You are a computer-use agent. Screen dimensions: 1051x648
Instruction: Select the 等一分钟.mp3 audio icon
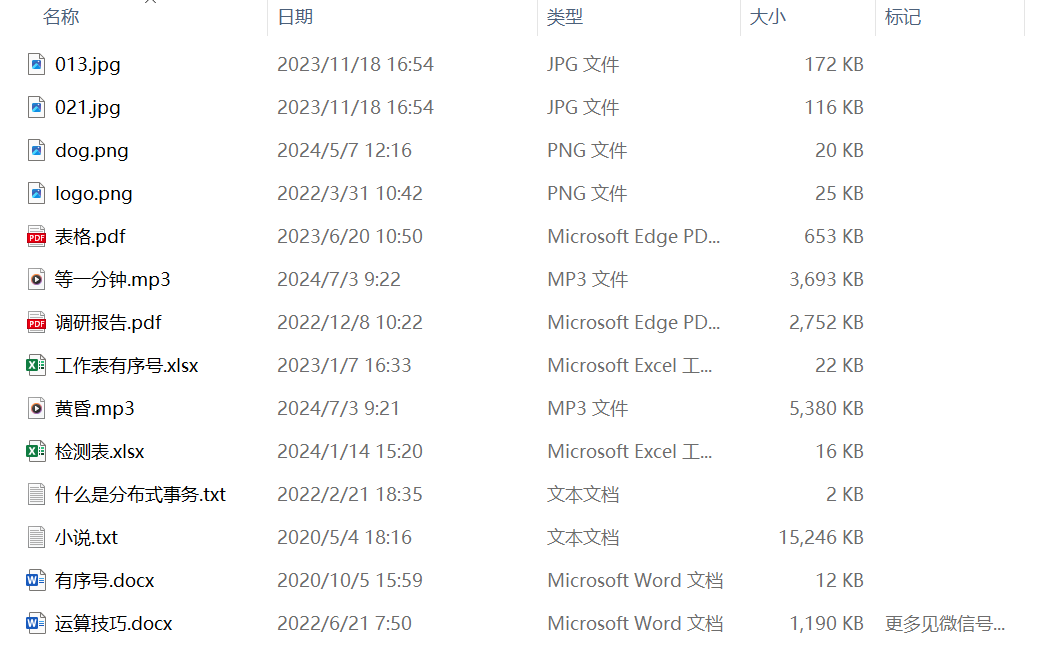tap(37, 280)
